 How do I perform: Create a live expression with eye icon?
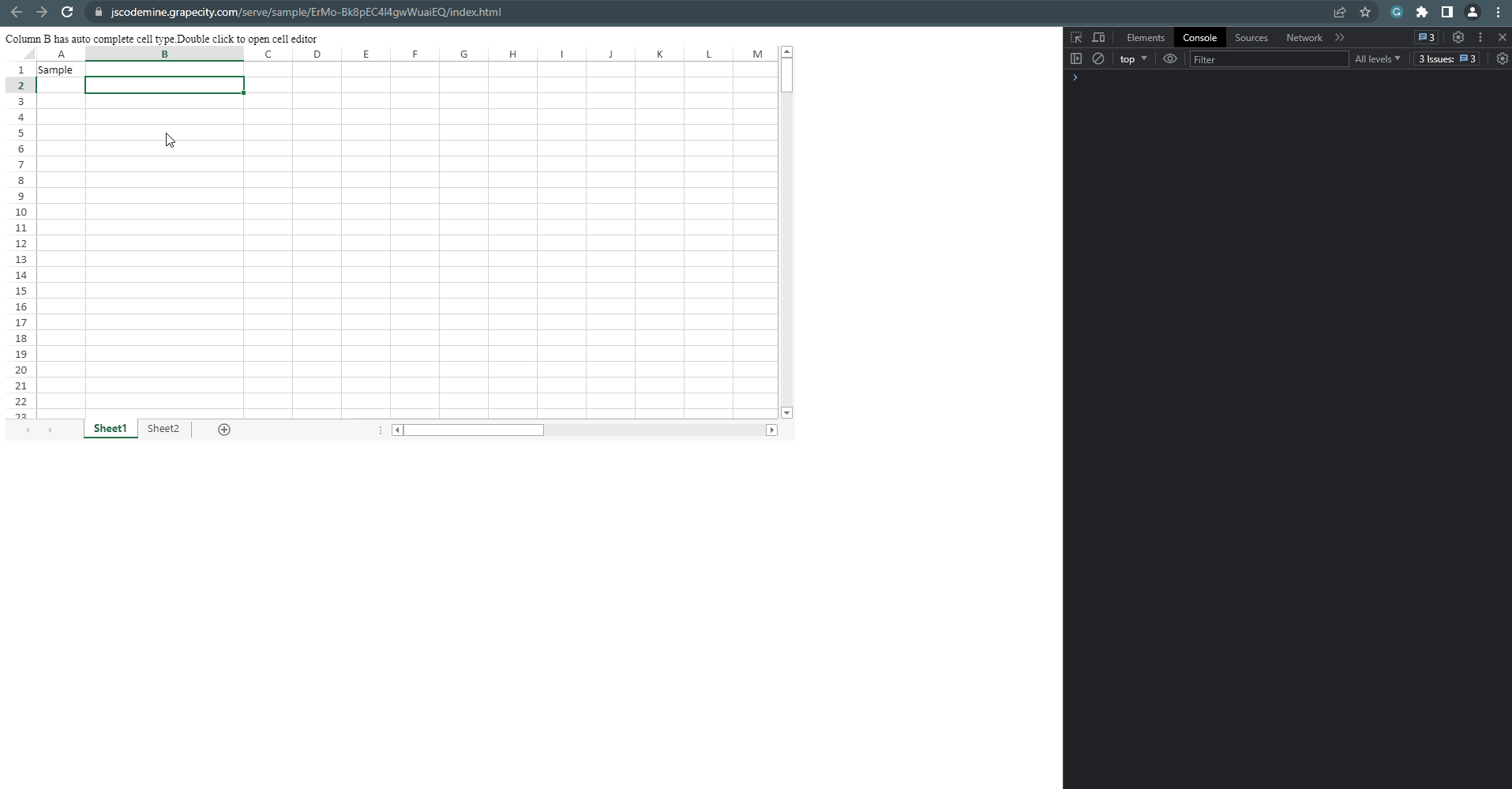click(x=1170, y=58)
